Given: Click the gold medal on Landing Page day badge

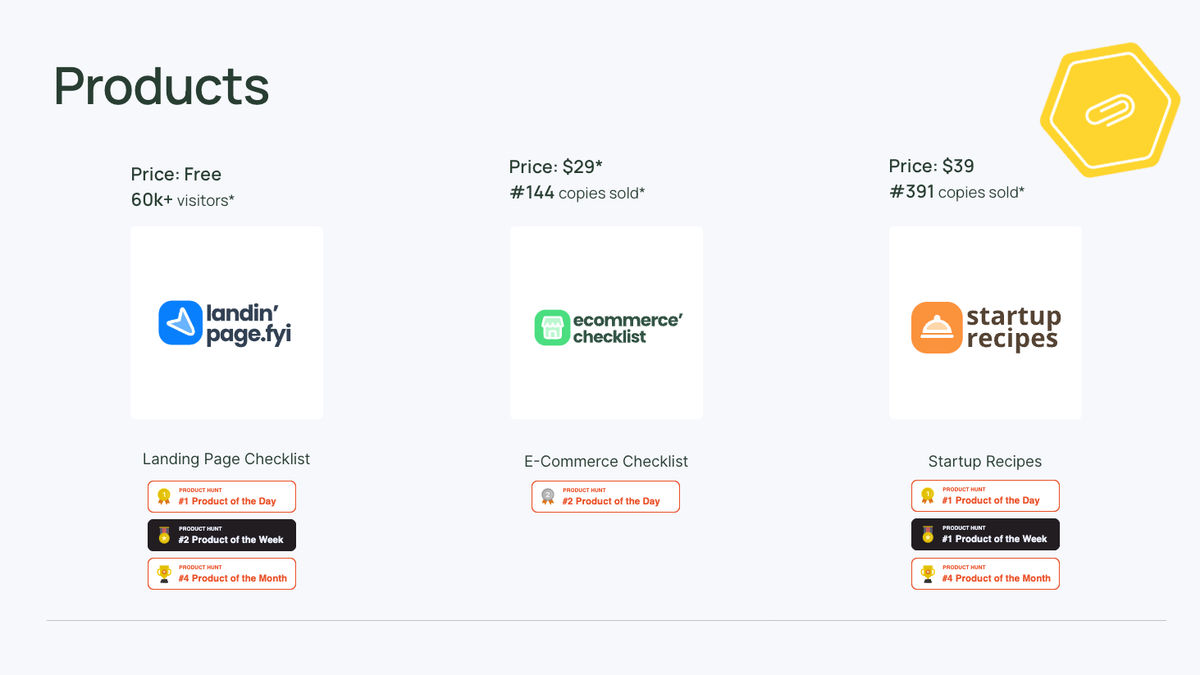Looking at the screenshot, I should 164,496.
